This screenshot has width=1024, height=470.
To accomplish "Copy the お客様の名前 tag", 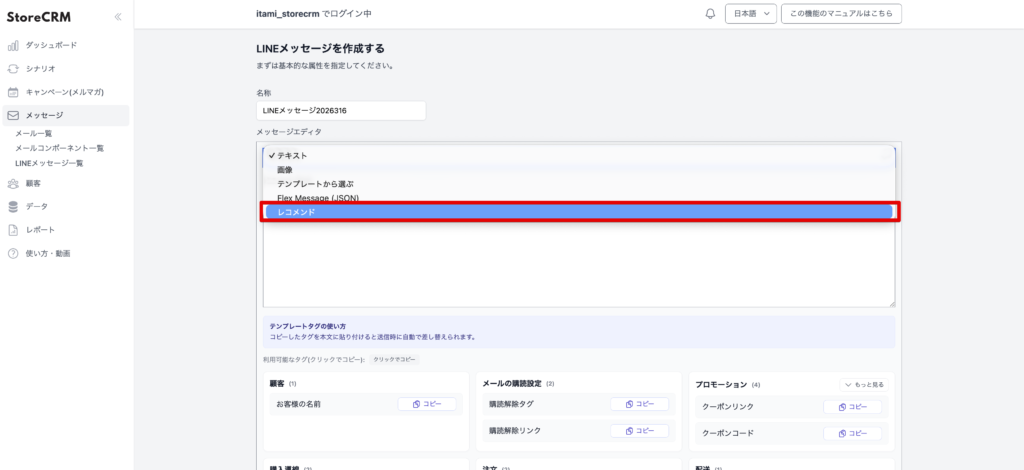I will (x=427, y=404).
